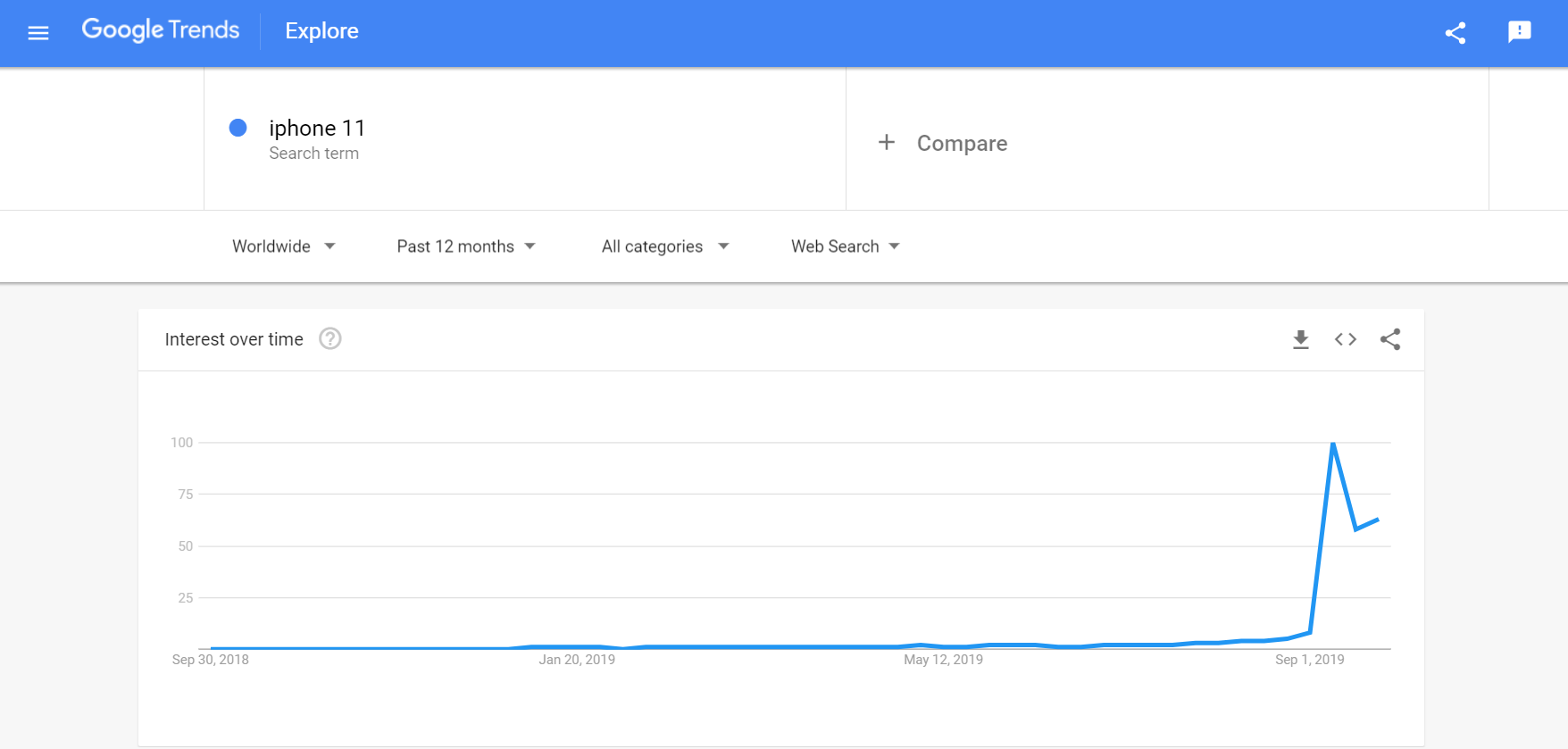Edit the iphone 11 search term
Screen dimensions: 1568x749
click(317, 129)
